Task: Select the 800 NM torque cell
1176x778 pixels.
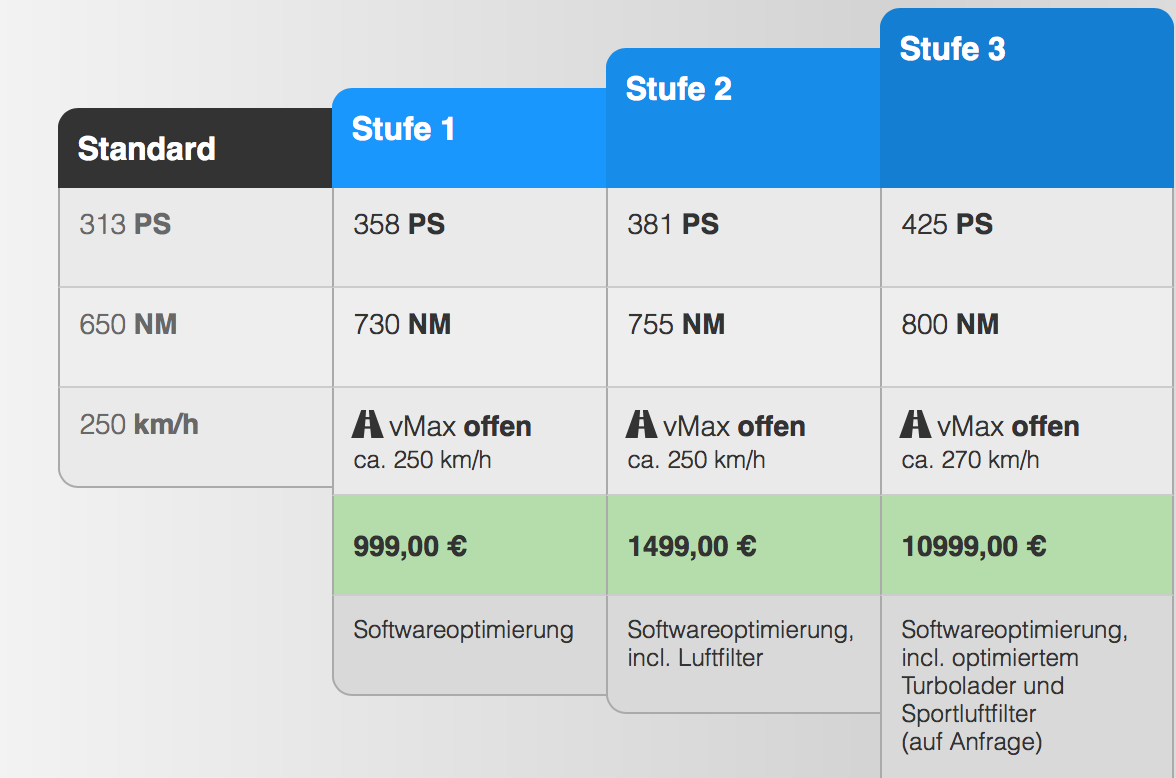Action: [x=1027, y=337]
